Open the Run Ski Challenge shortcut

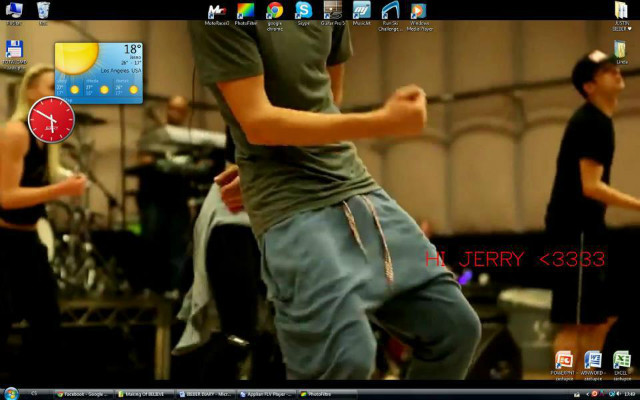[x=390, y=16]
